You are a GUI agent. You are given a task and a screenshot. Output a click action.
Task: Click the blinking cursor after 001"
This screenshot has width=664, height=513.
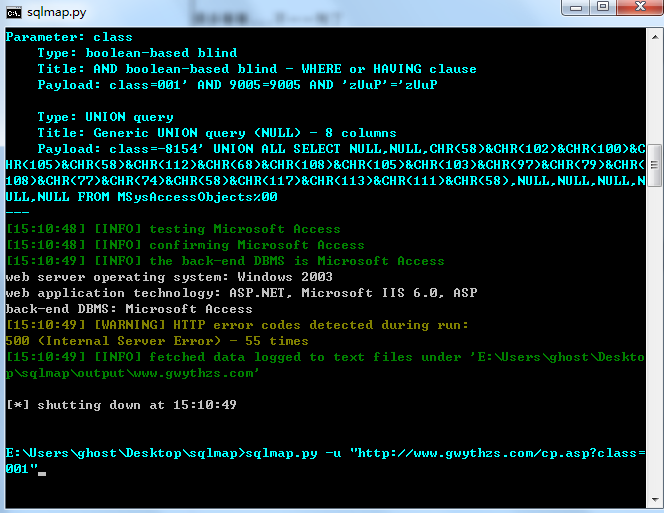tap(42, 474)
